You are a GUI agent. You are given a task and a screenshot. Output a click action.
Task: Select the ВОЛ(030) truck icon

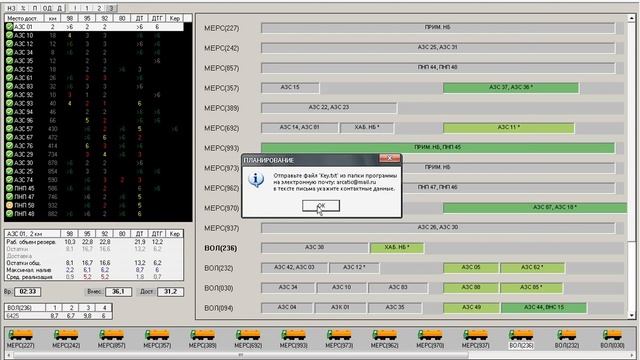(612, 335)
